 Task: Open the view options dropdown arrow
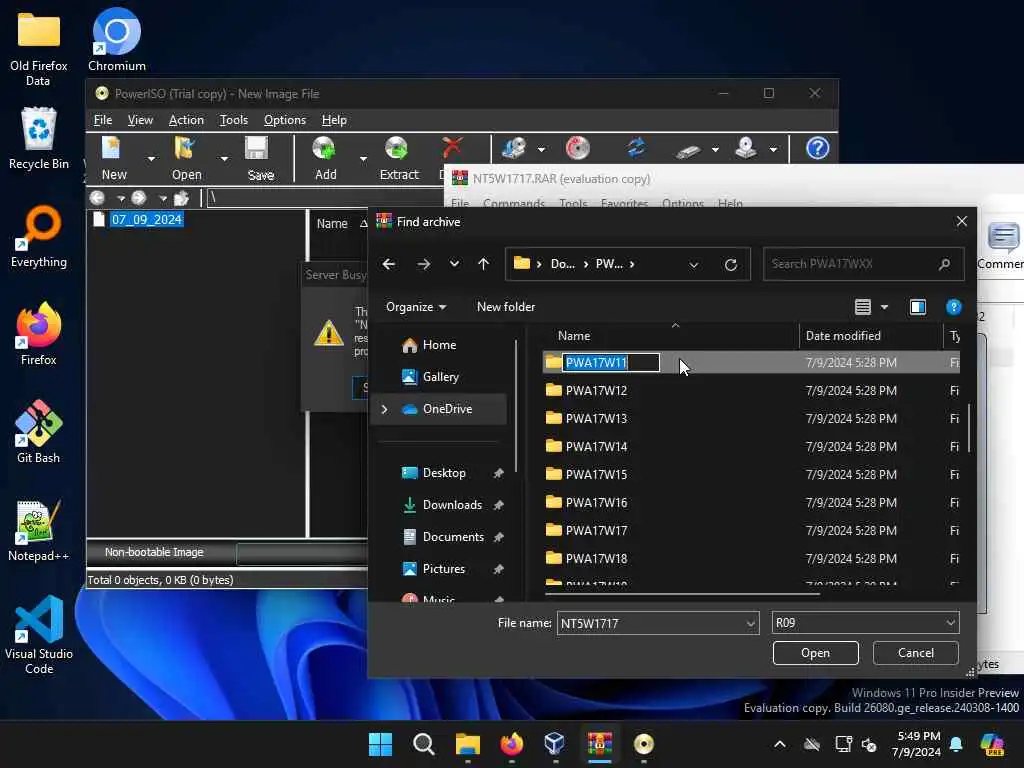click(884, 306)
